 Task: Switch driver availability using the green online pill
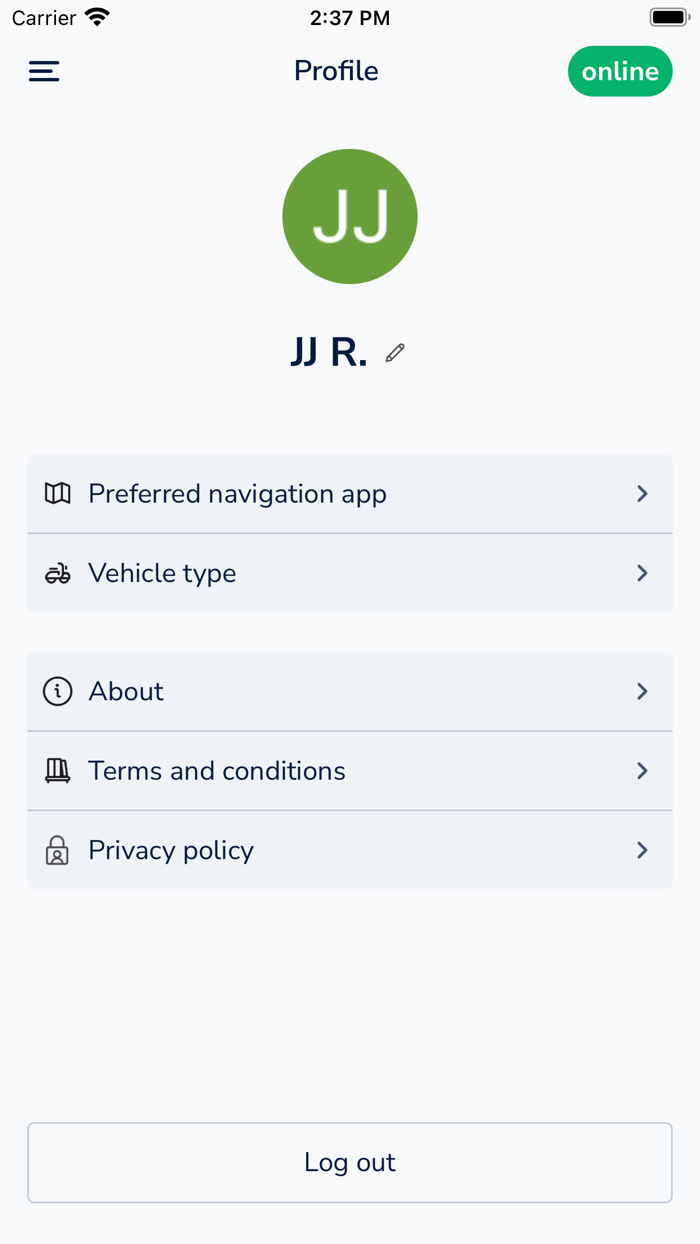(x=620, y=71)
